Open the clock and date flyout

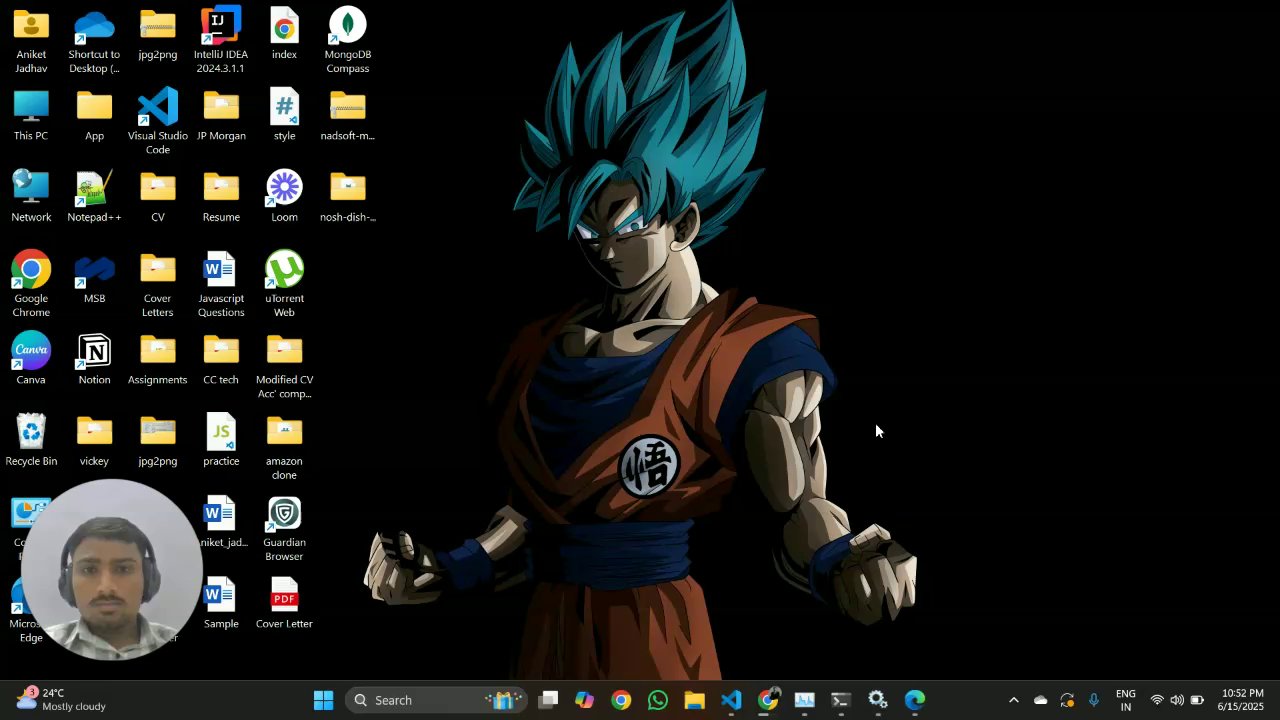pos(1241,700)
